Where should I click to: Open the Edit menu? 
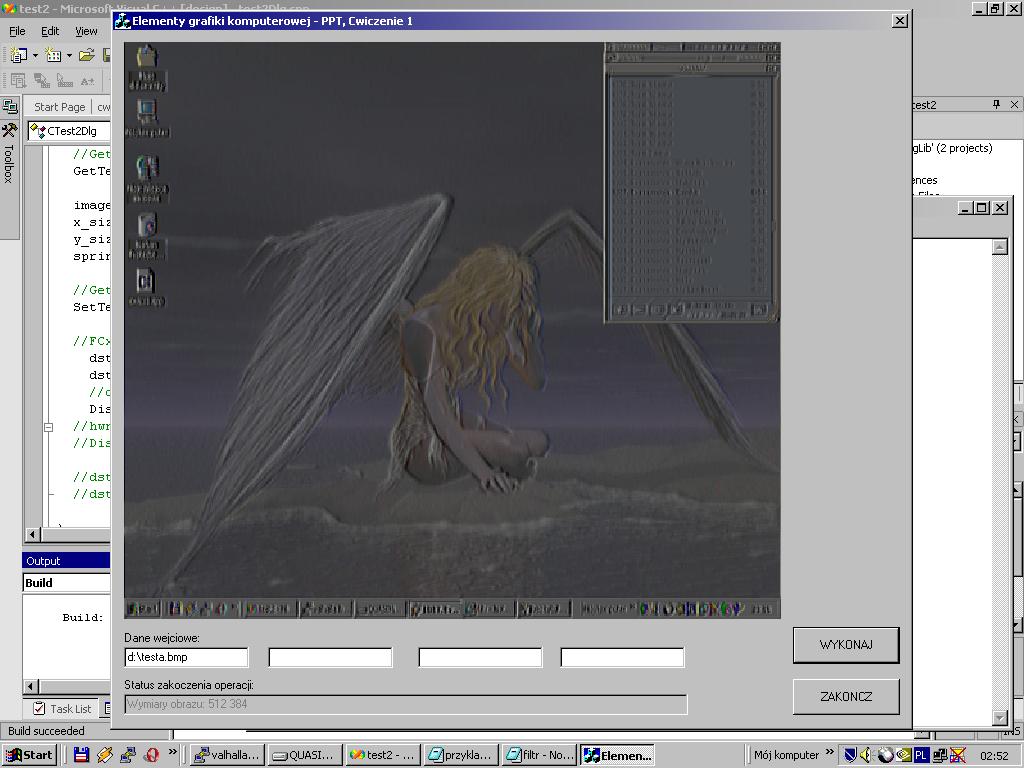pyautogui.click(x=50, y=31)
